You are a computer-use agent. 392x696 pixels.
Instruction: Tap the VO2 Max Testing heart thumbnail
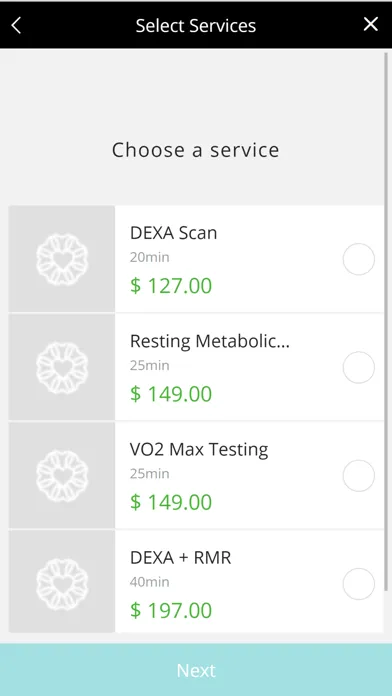[x=62, y=475]
